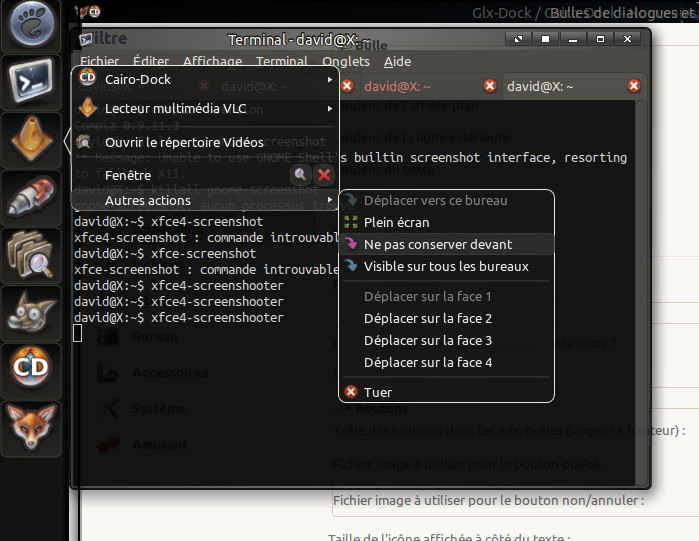Launch the GIMP icon in the dock
The width and height of the screenshot is (699, 541).
coord(31,312)
